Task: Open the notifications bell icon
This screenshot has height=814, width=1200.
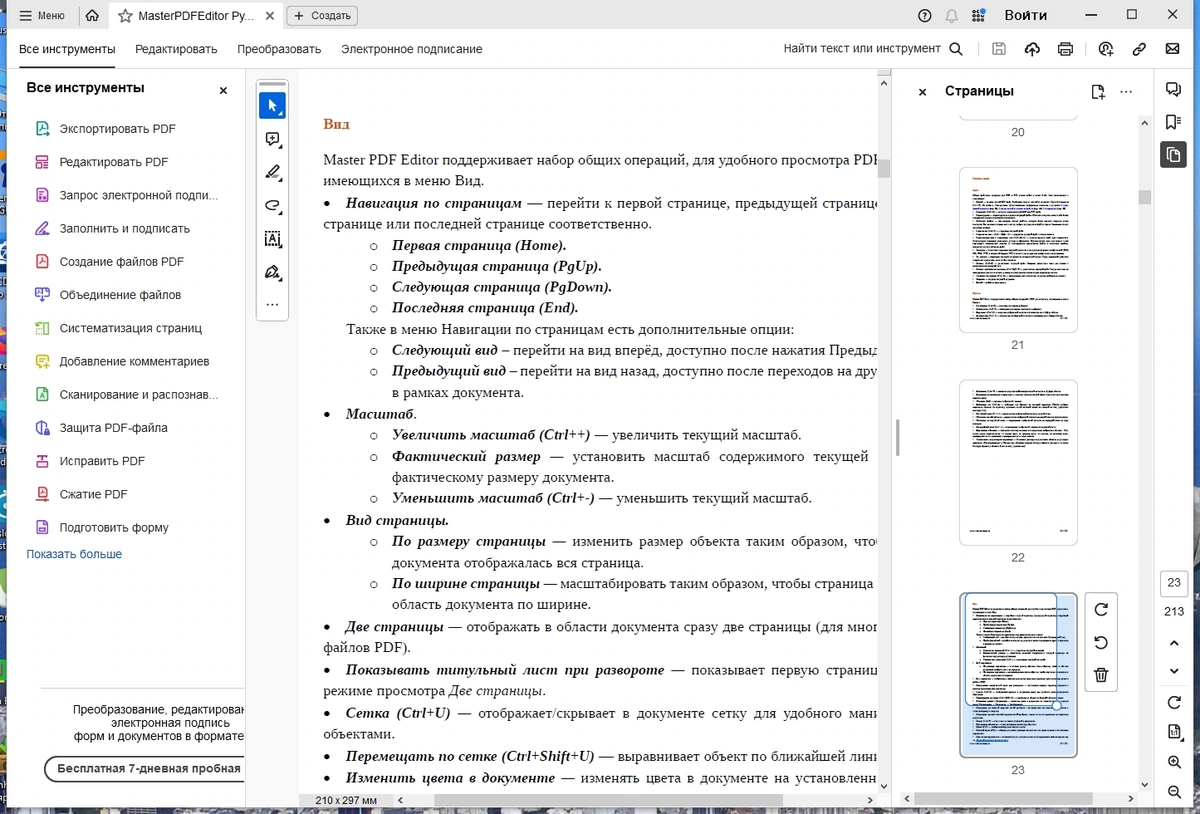Action: tap(952, 16)
